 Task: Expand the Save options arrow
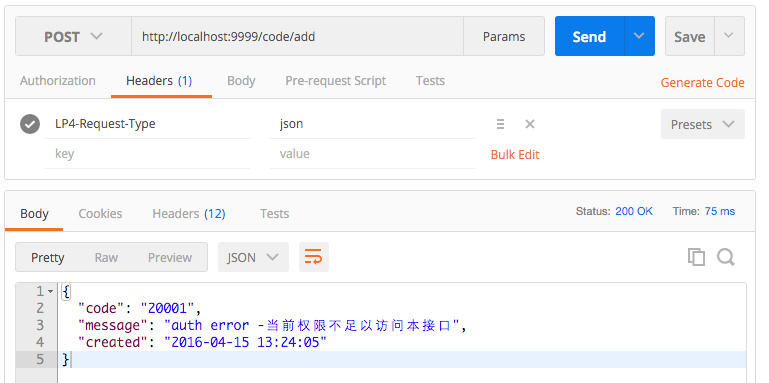(729, 36)
